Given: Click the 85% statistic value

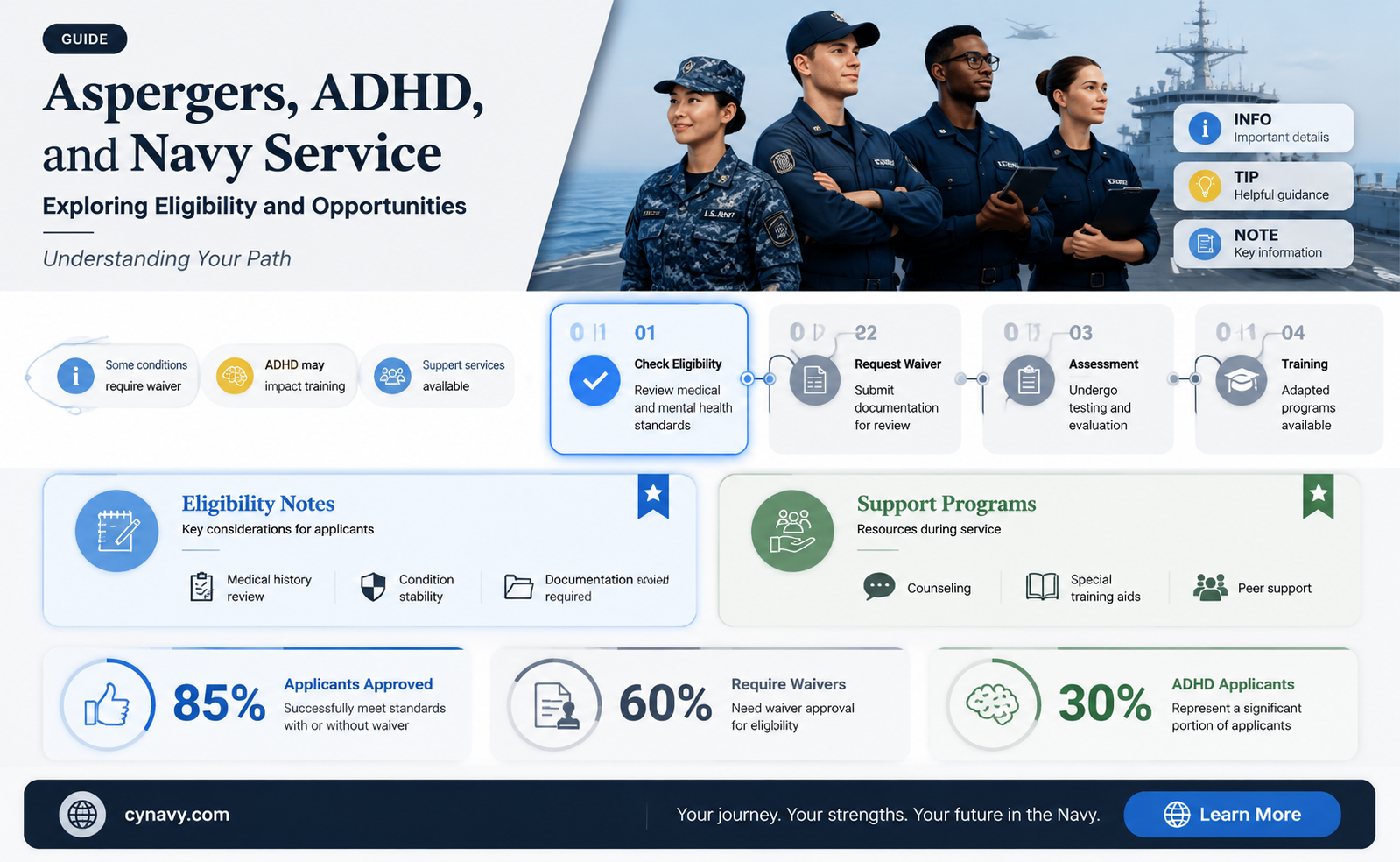Looking at the screenshot, I should (219, 703).
